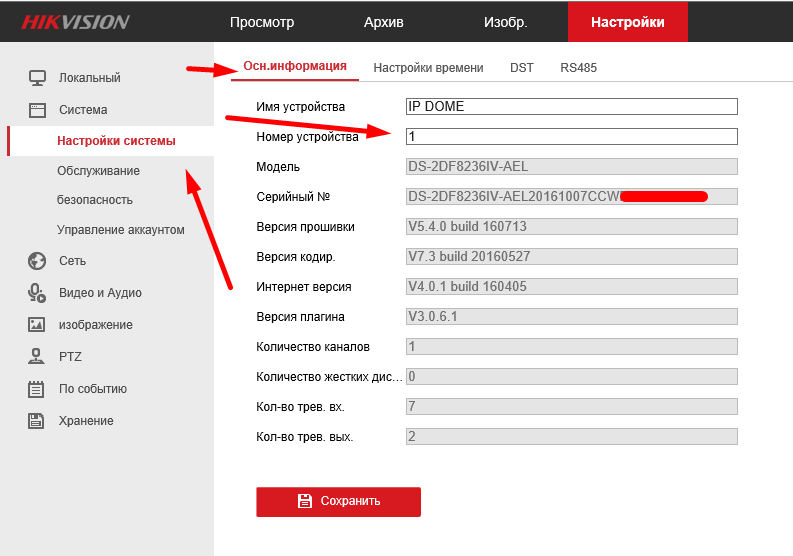Click the Имя устройства input field
793x556 pixels.
pos(571,107)
